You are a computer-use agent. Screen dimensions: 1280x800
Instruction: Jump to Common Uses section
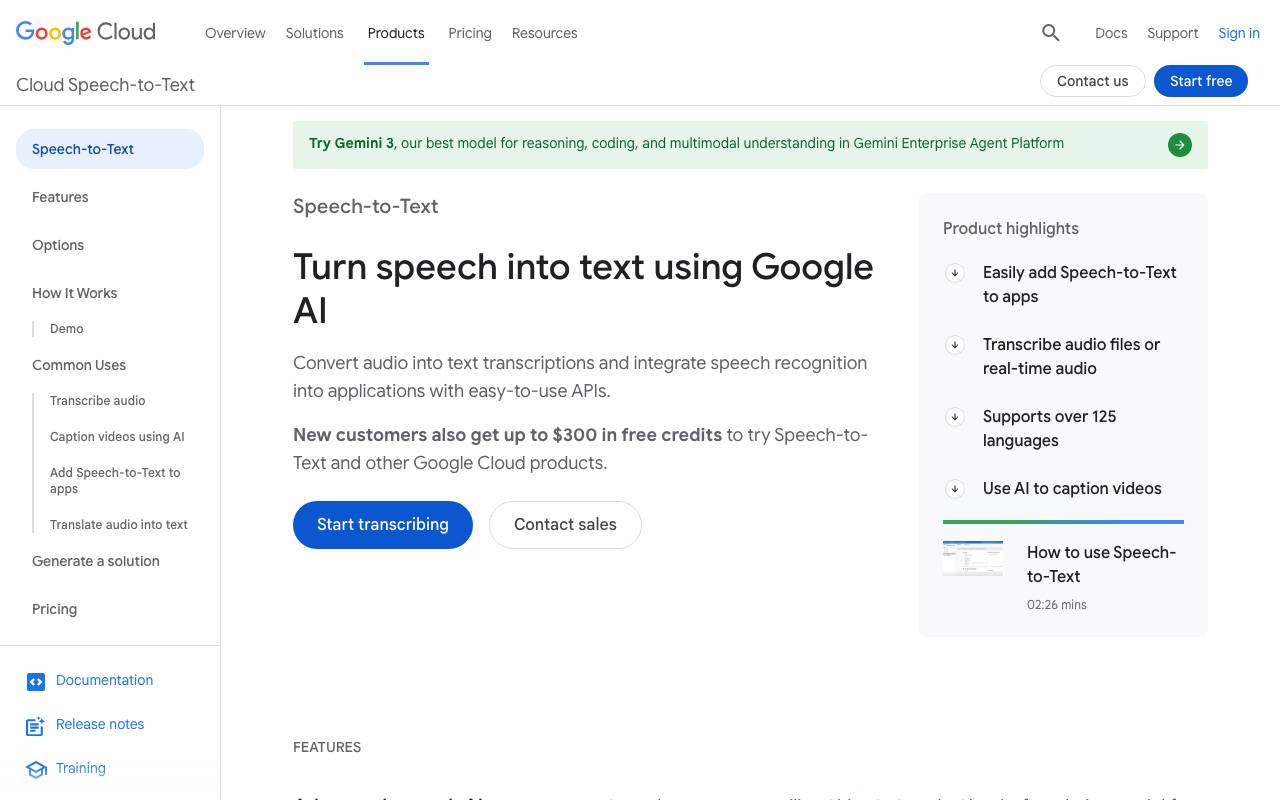click(x=79, y=365)
